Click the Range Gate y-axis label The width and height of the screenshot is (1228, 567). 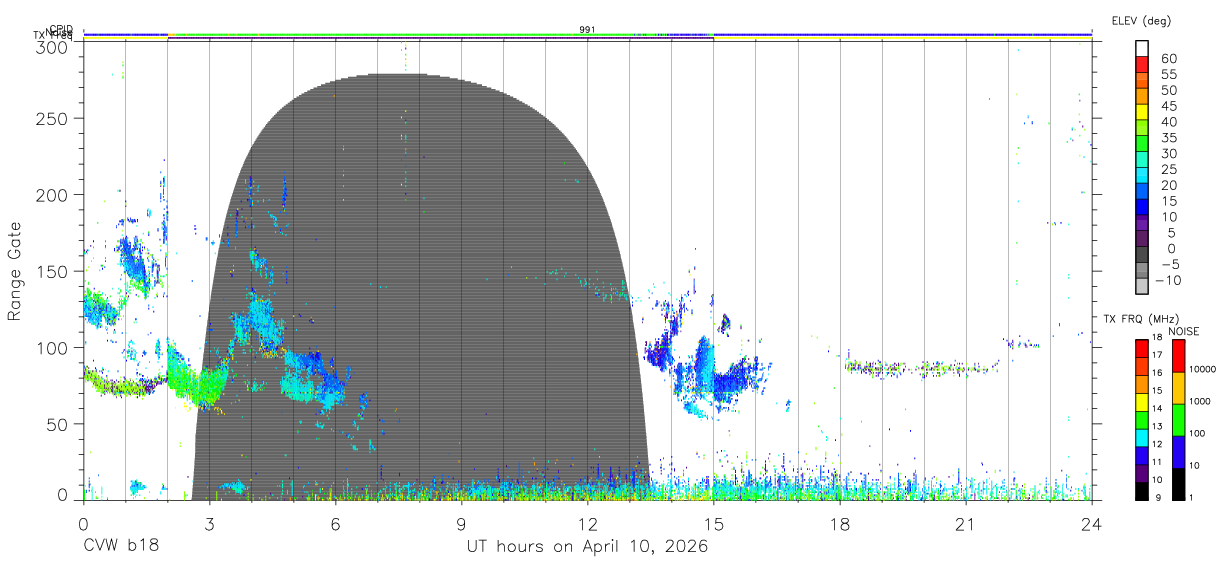[x=15, y=271]
